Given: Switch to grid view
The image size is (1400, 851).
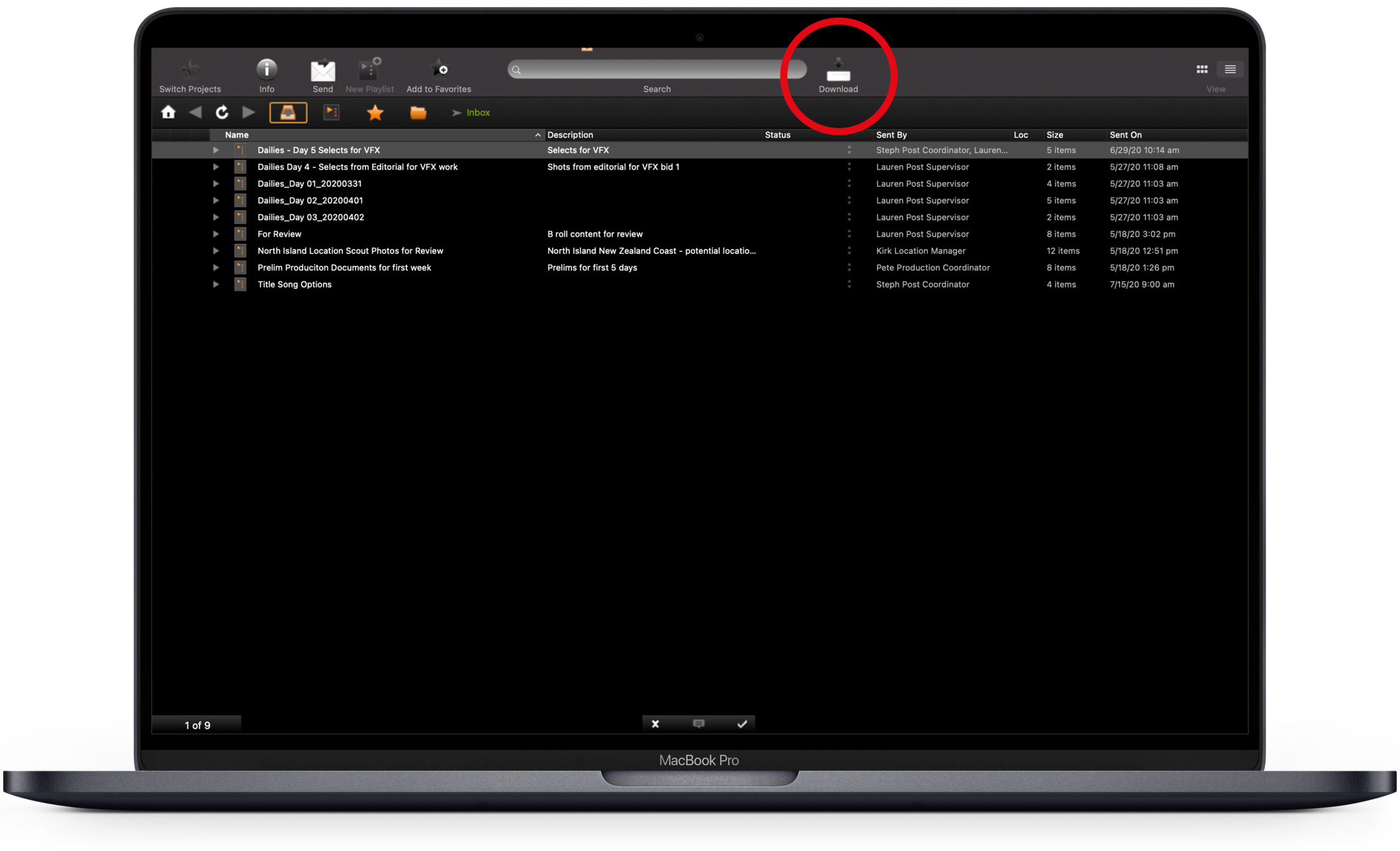Looking at the screenshot, I should [x=1202, y=70].
